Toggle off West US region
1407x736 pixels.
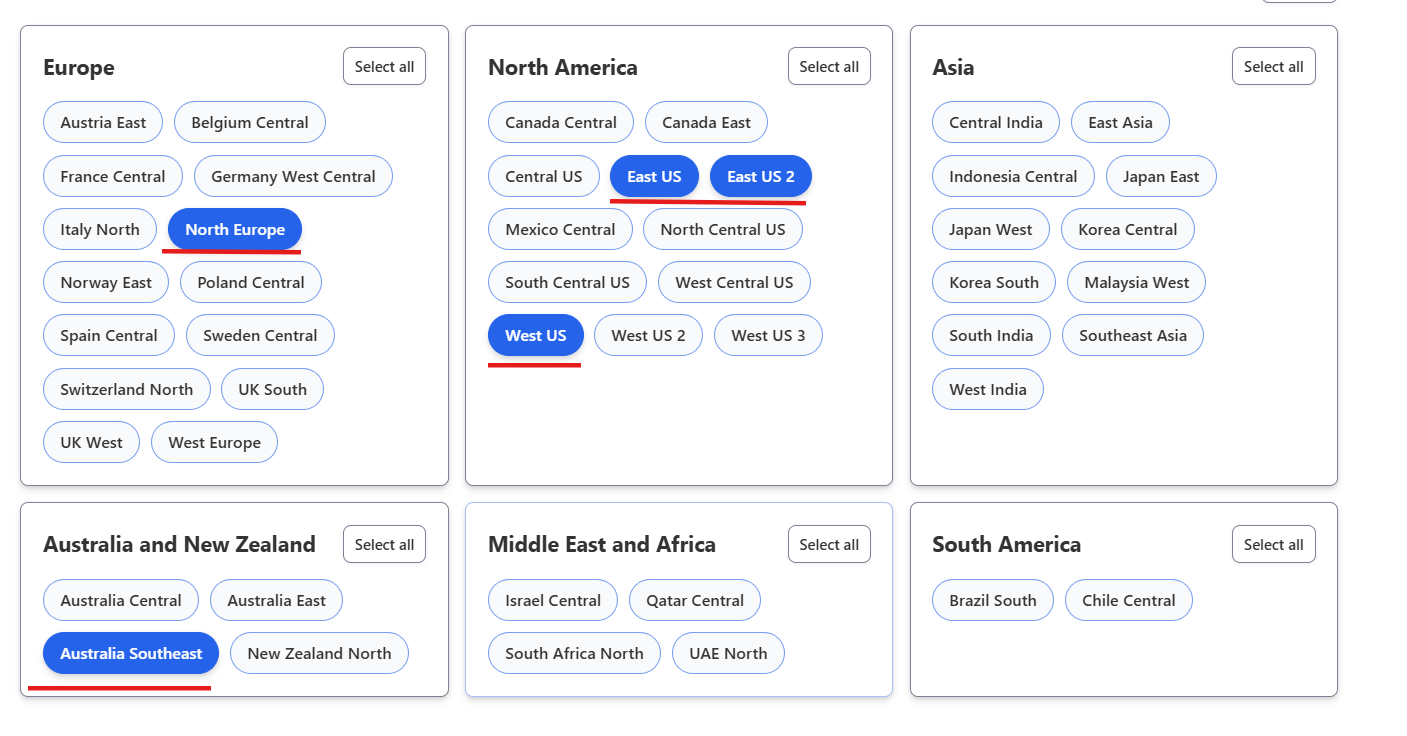535,336
